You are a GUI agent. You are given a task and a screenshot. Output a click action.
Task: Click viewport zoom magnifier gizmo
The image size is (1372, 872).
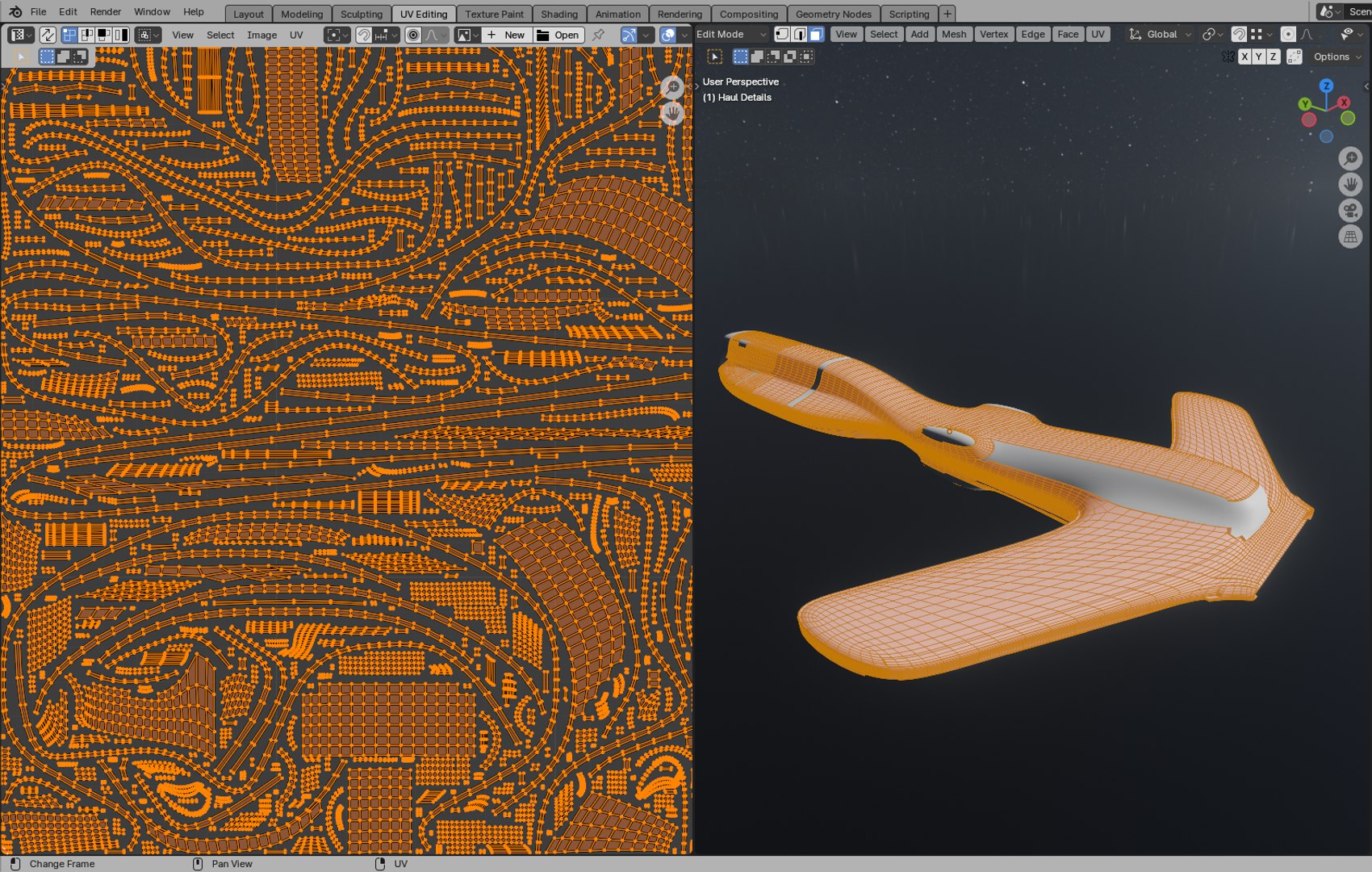tap(1350, 158)
